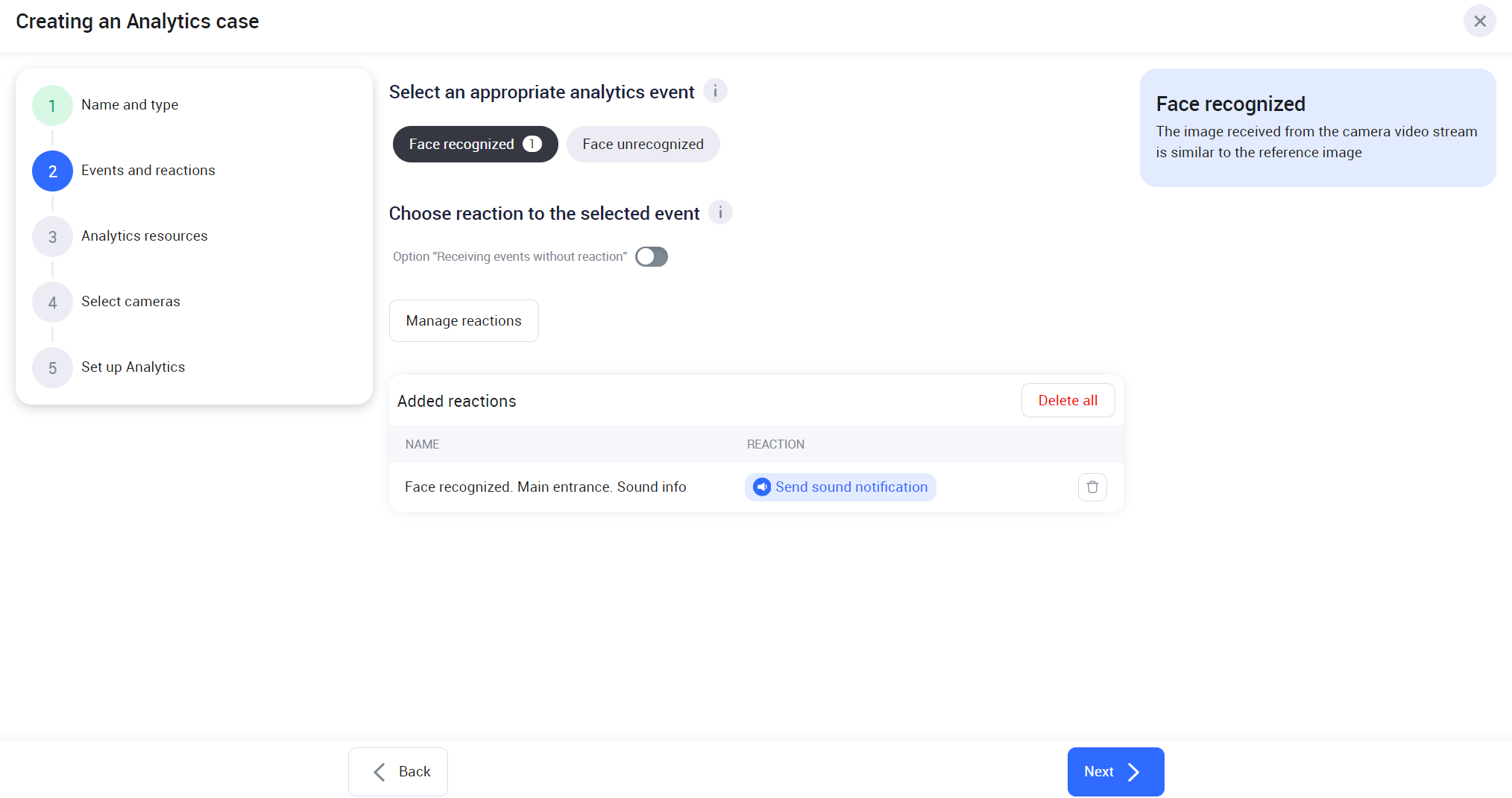
Task: Click the count badge on Face recognized
Action: [532, 145]
